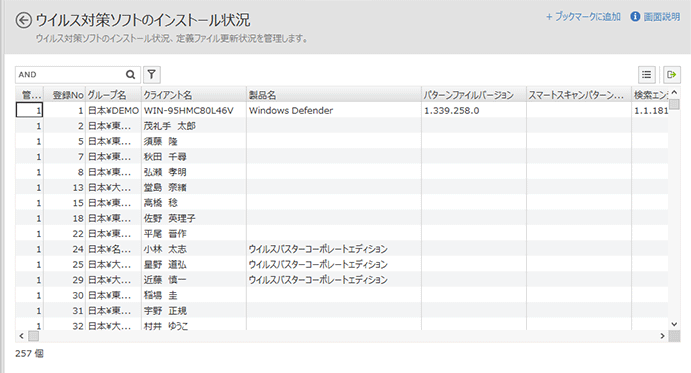Viewport: 691px width, 373px height.
Task: Open the column list settings icon
Action: [646, 75]
